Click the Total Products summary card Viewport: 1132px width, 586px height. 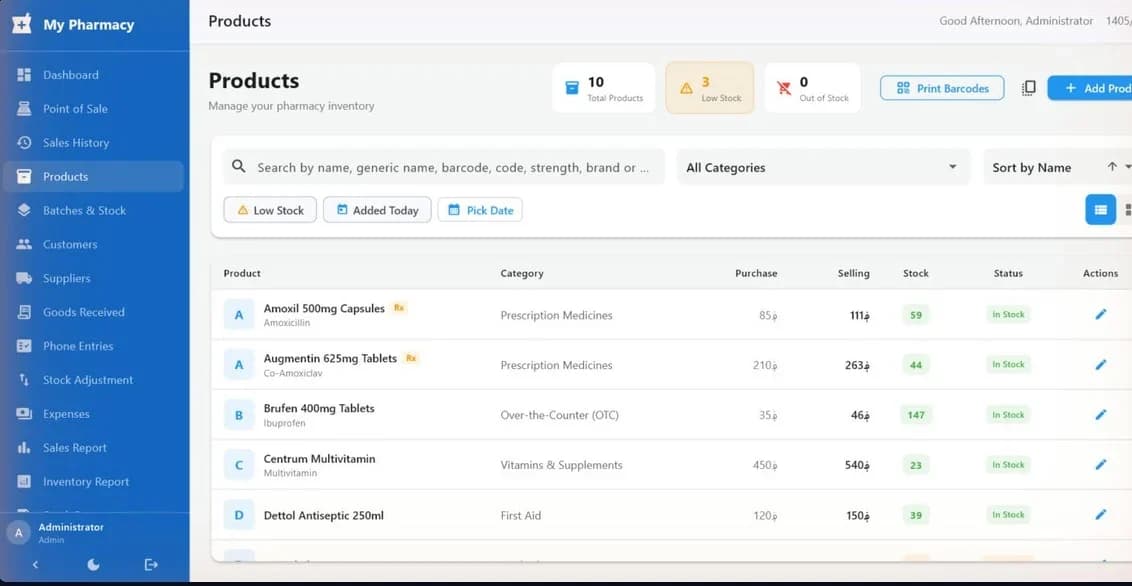pos(604,88)
